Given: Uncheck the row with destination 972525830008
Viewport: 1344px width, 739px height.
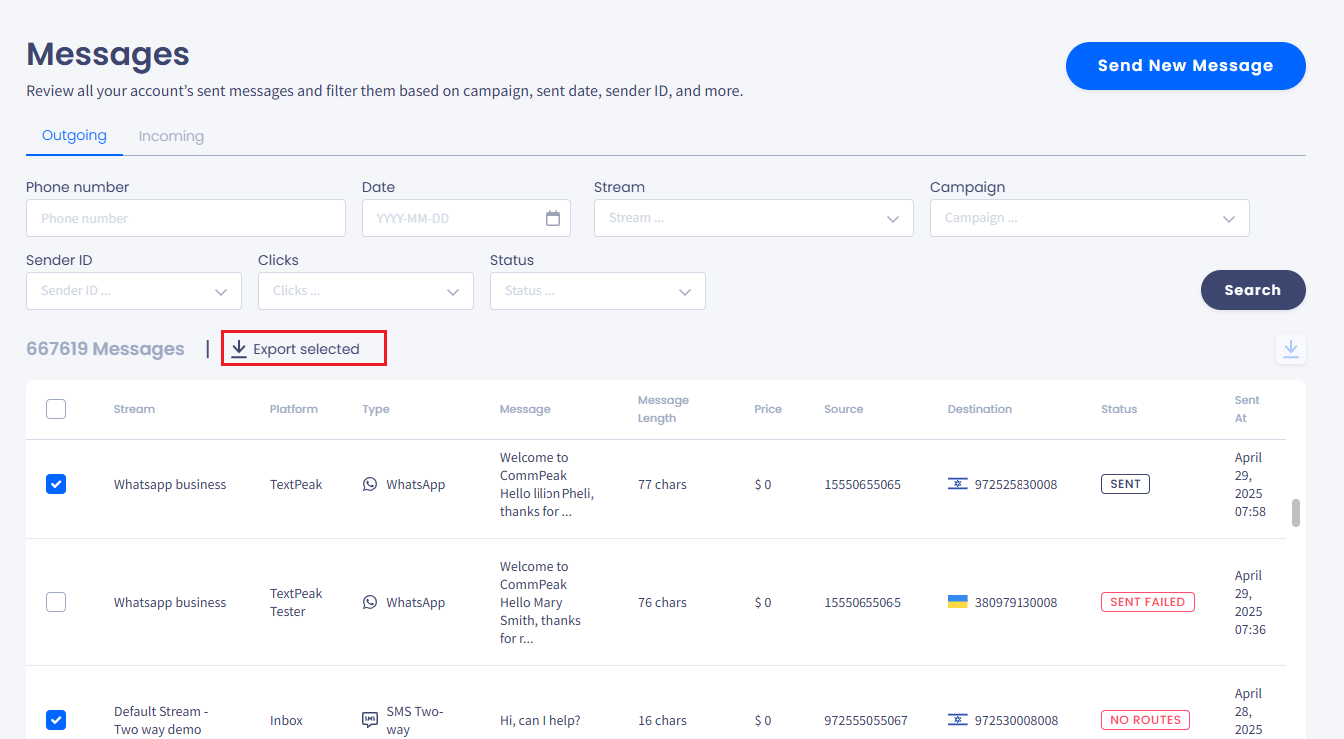Looking at the screenshot, I should pos(56,484).
